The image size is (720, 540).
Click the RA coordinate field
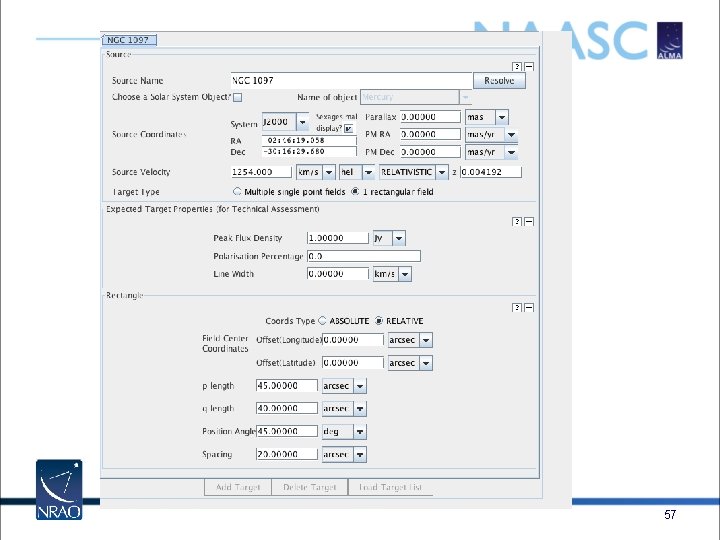click(309, 141)
